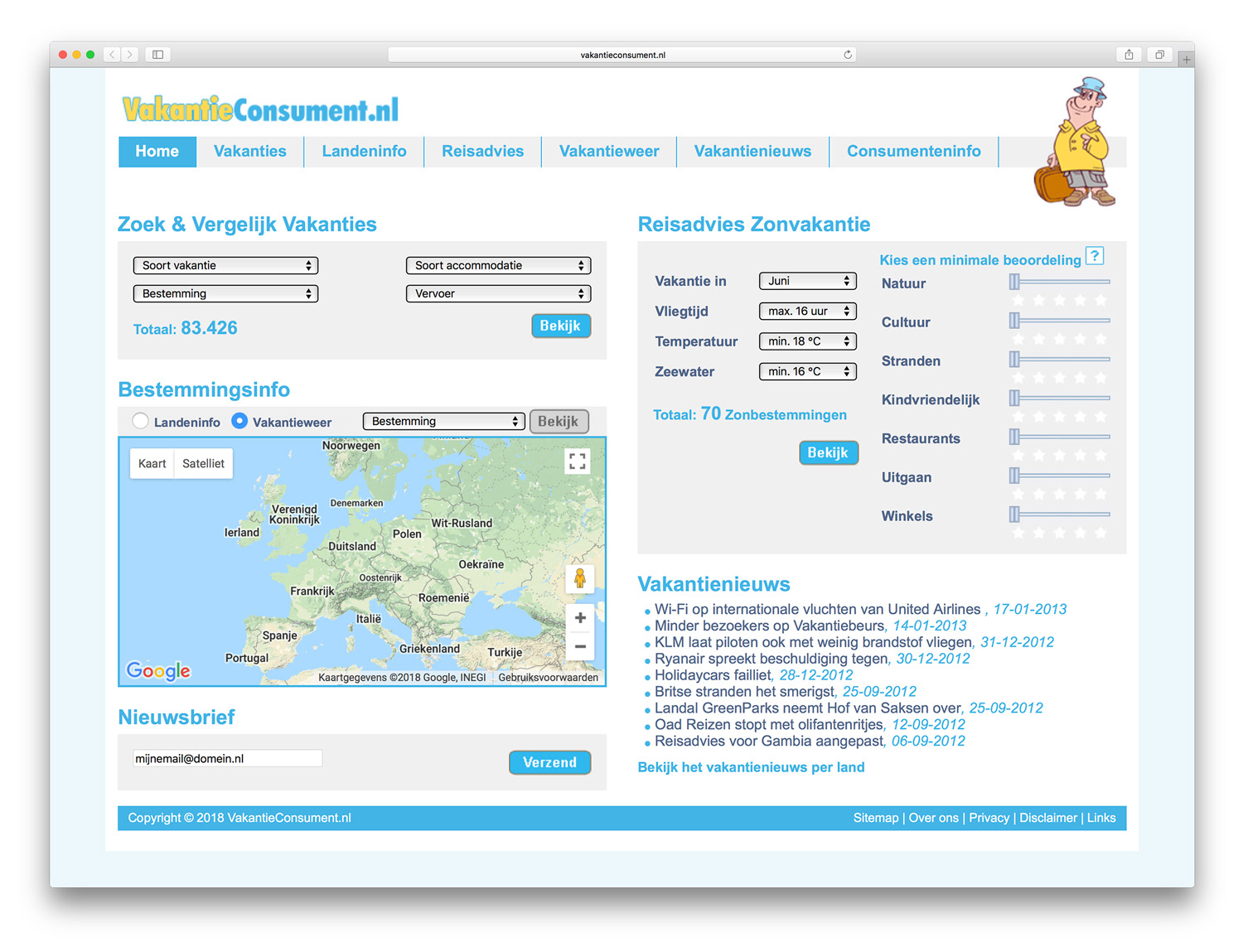Open the Over ons footer link
1243x952 pixels.
934,818
